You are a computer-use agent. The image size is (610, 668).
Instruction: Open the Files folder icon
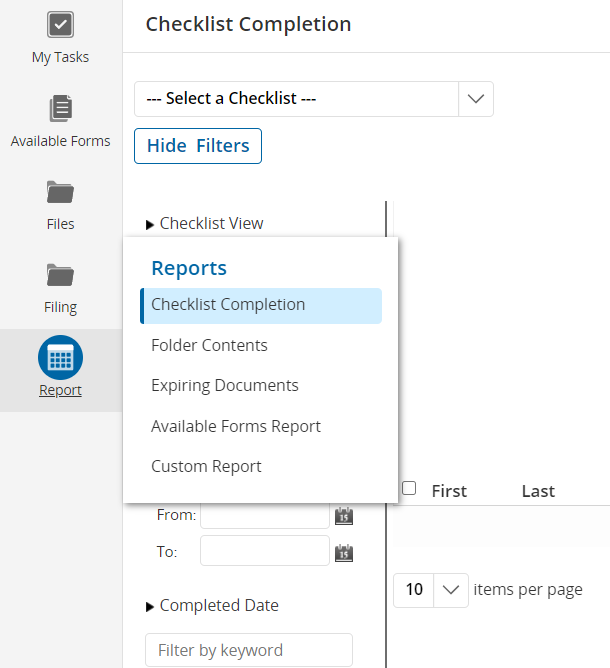click(60, 191)
